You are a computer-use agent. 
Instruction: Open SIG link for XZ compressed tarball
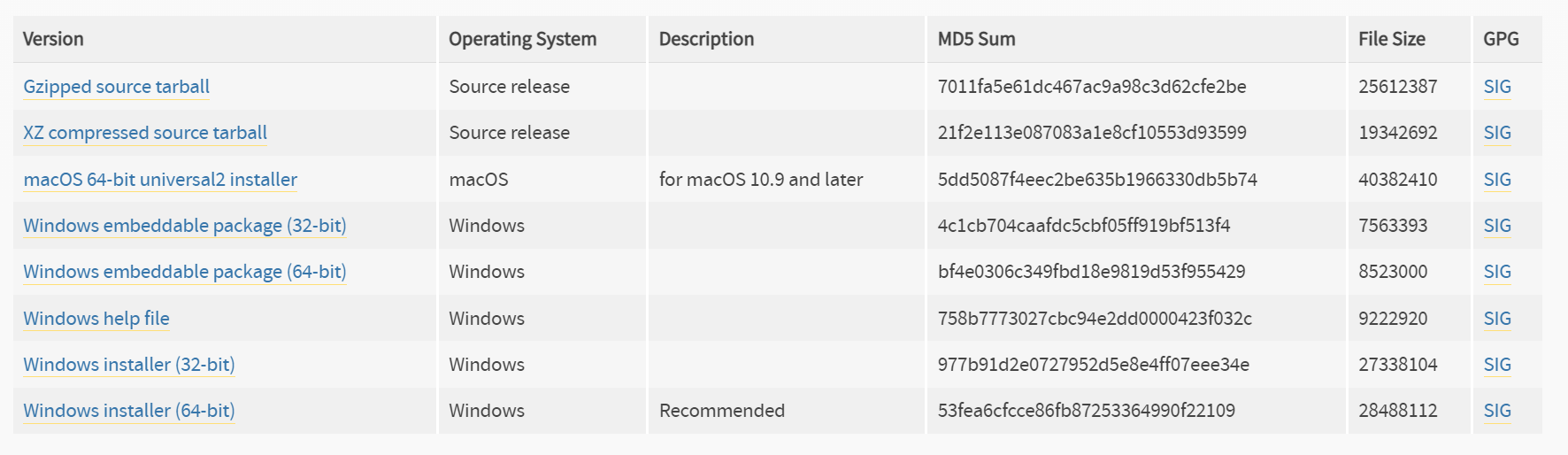(x=1497, y=133)
